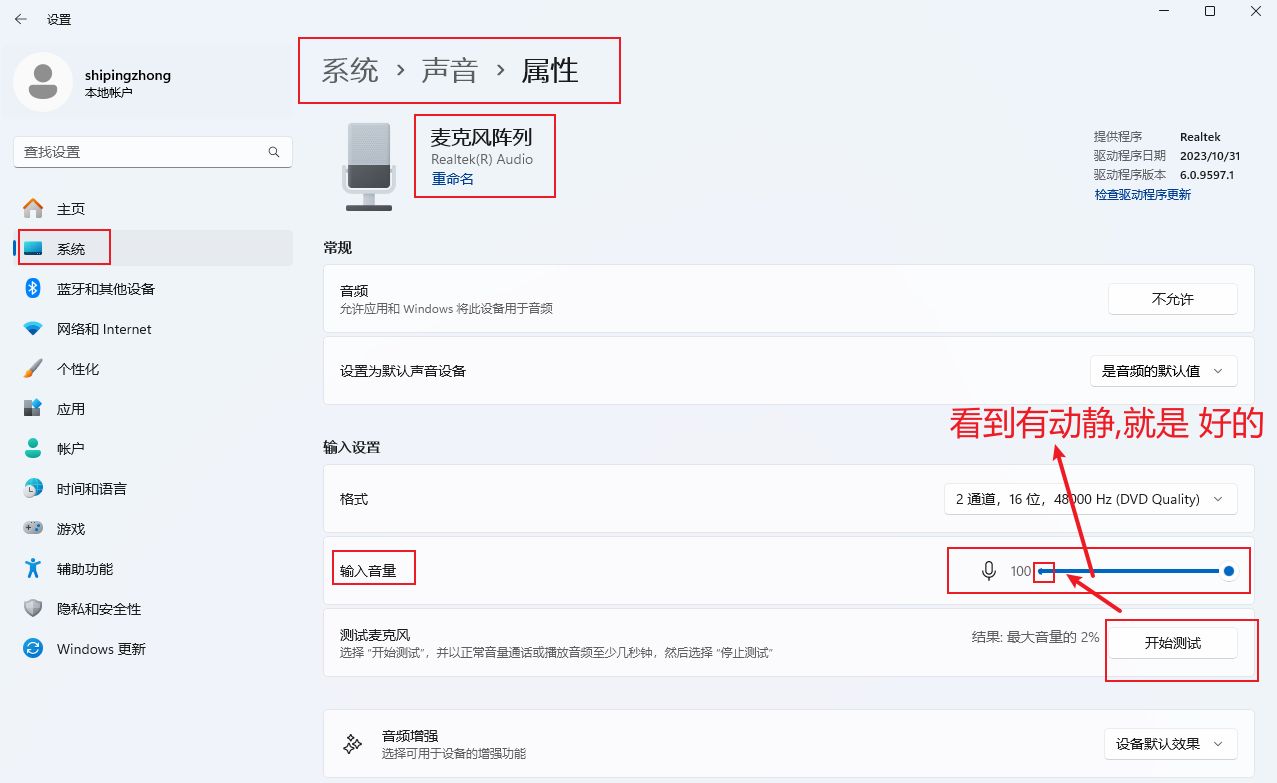Expand 音频增强 设备默认效果 dropdown
This screenshot has height=783, width=1277.
tap(1170, 744)
